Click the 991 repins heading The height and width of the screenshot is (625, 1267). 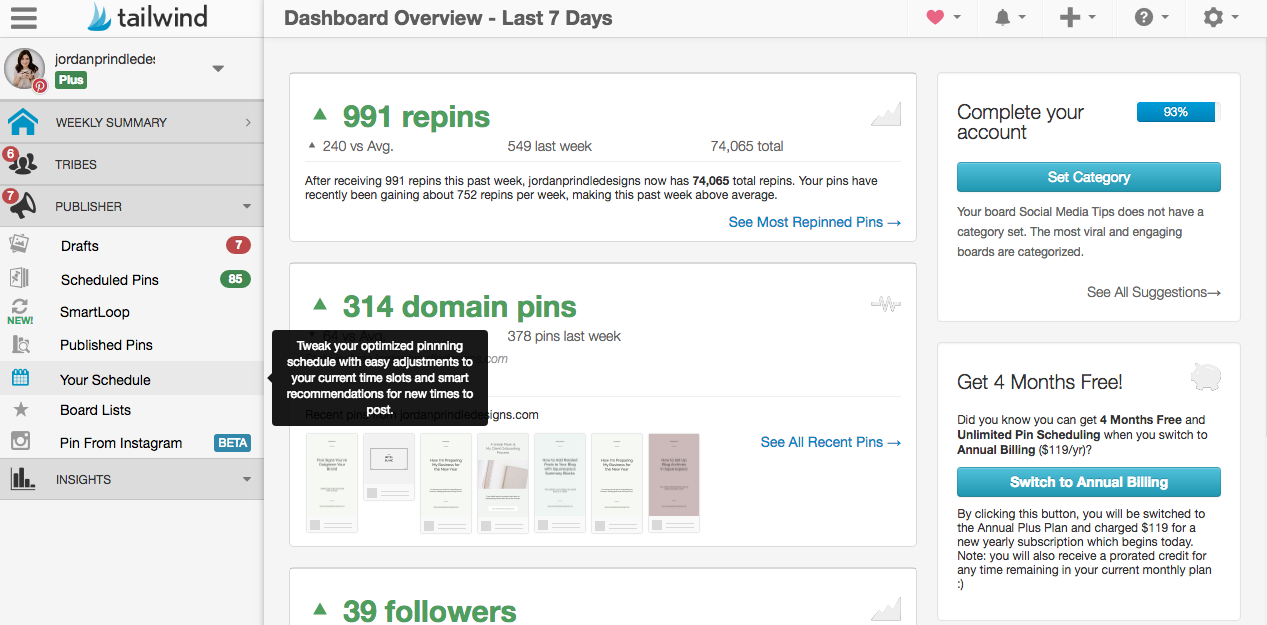416,117
